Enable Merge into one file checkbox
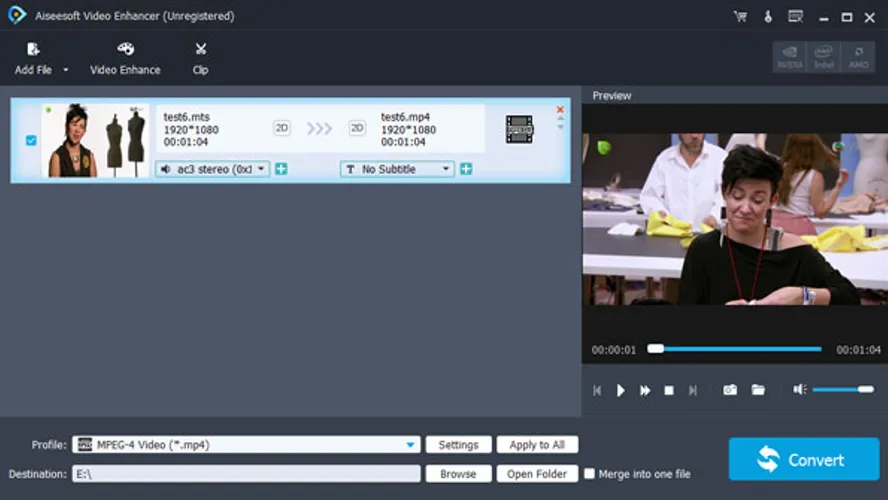Image resolution: width=888 pixels, height=500 pixels. click(x=590, y=473)
